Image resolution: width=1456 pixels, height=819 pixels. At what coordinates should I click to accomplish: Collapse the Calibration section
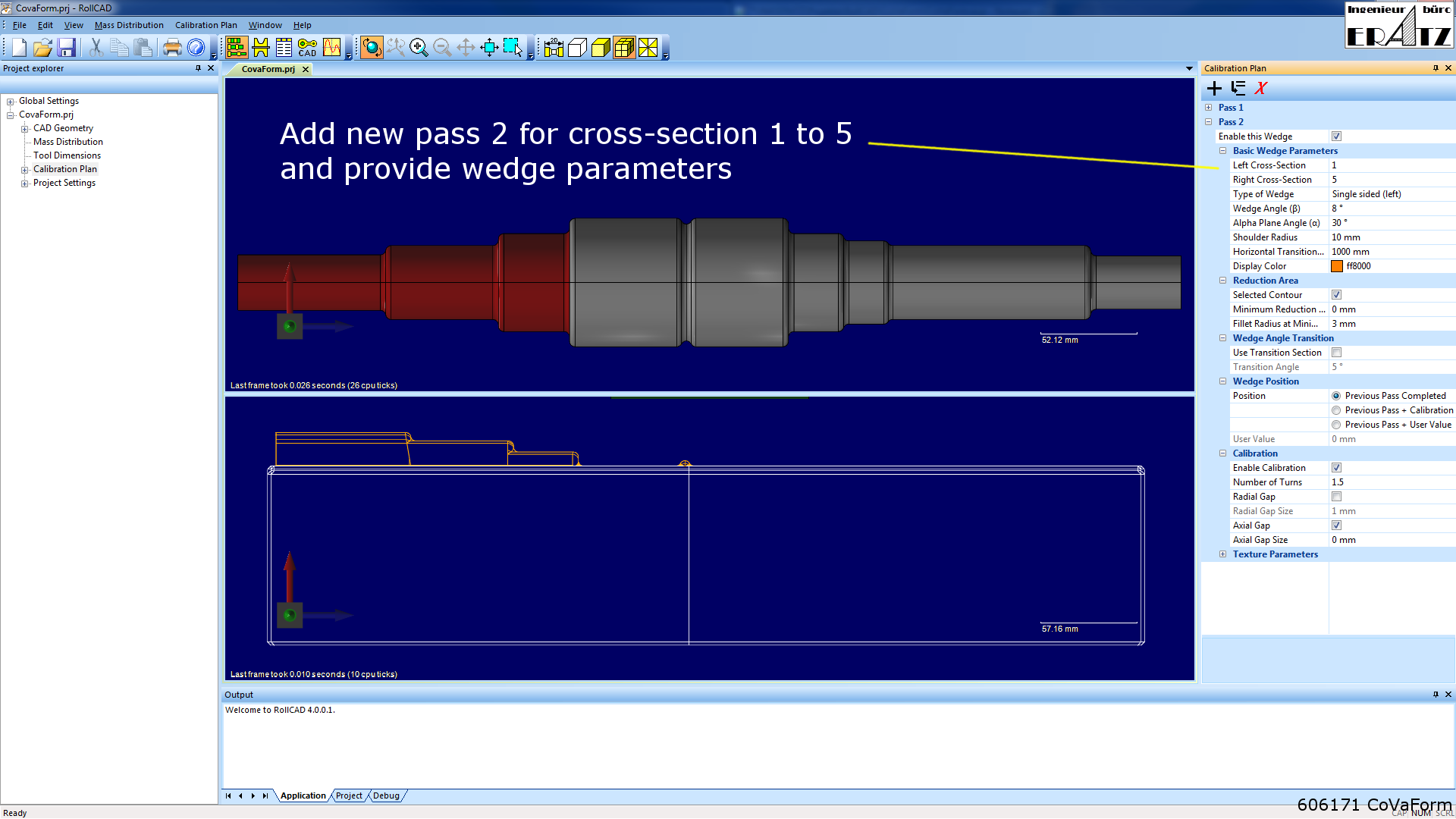click(x=1222, y=453)
